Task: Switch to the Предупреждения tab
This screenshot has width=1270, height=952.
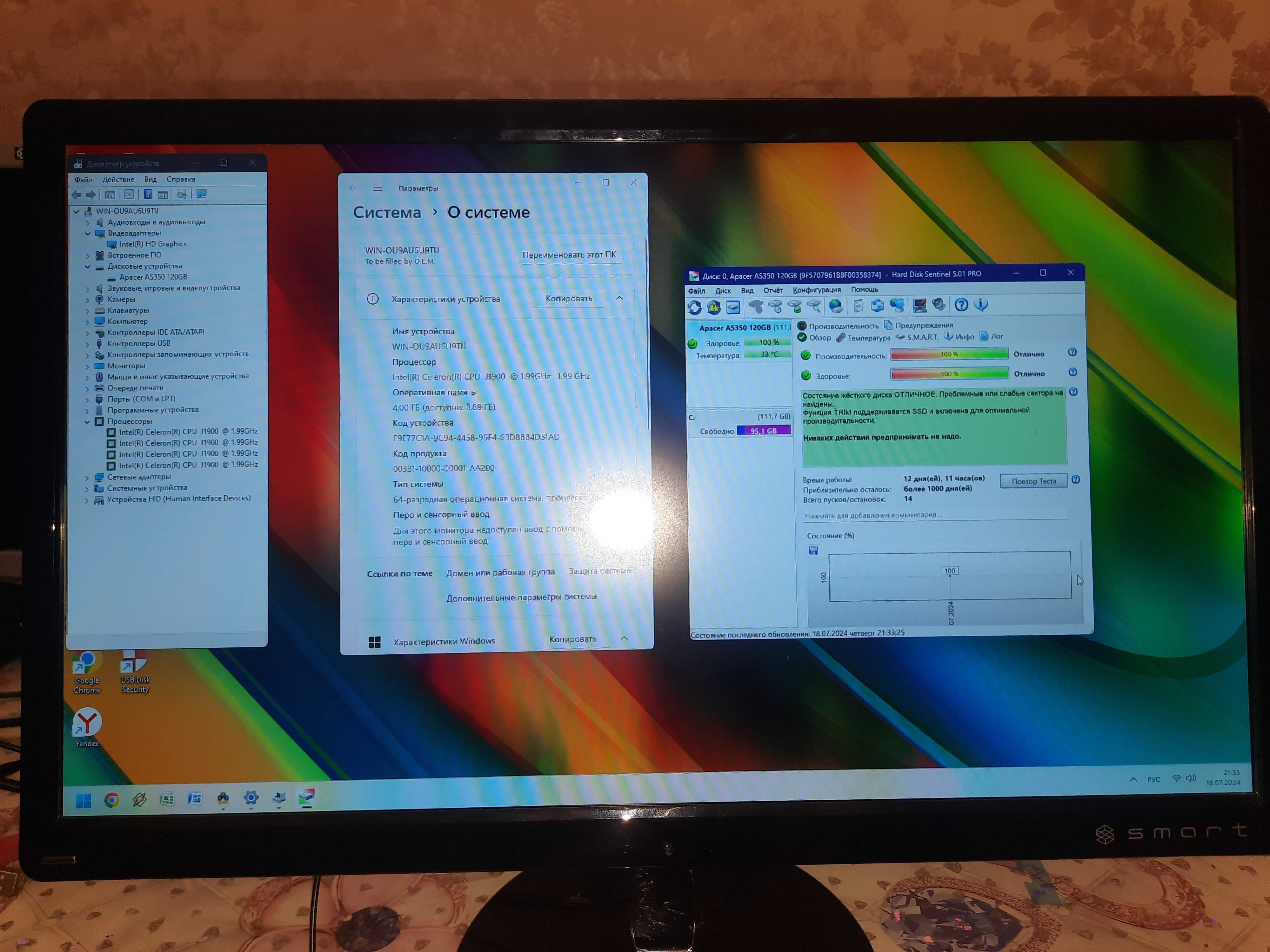Action: coord(919,325)
